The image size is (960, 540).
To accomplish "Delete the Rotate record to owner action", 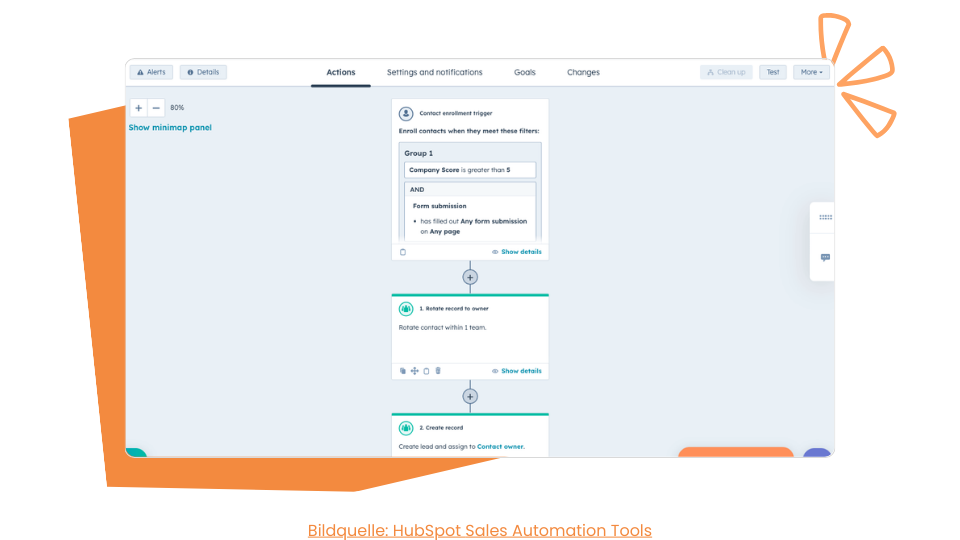I will [x=438, y=371].
